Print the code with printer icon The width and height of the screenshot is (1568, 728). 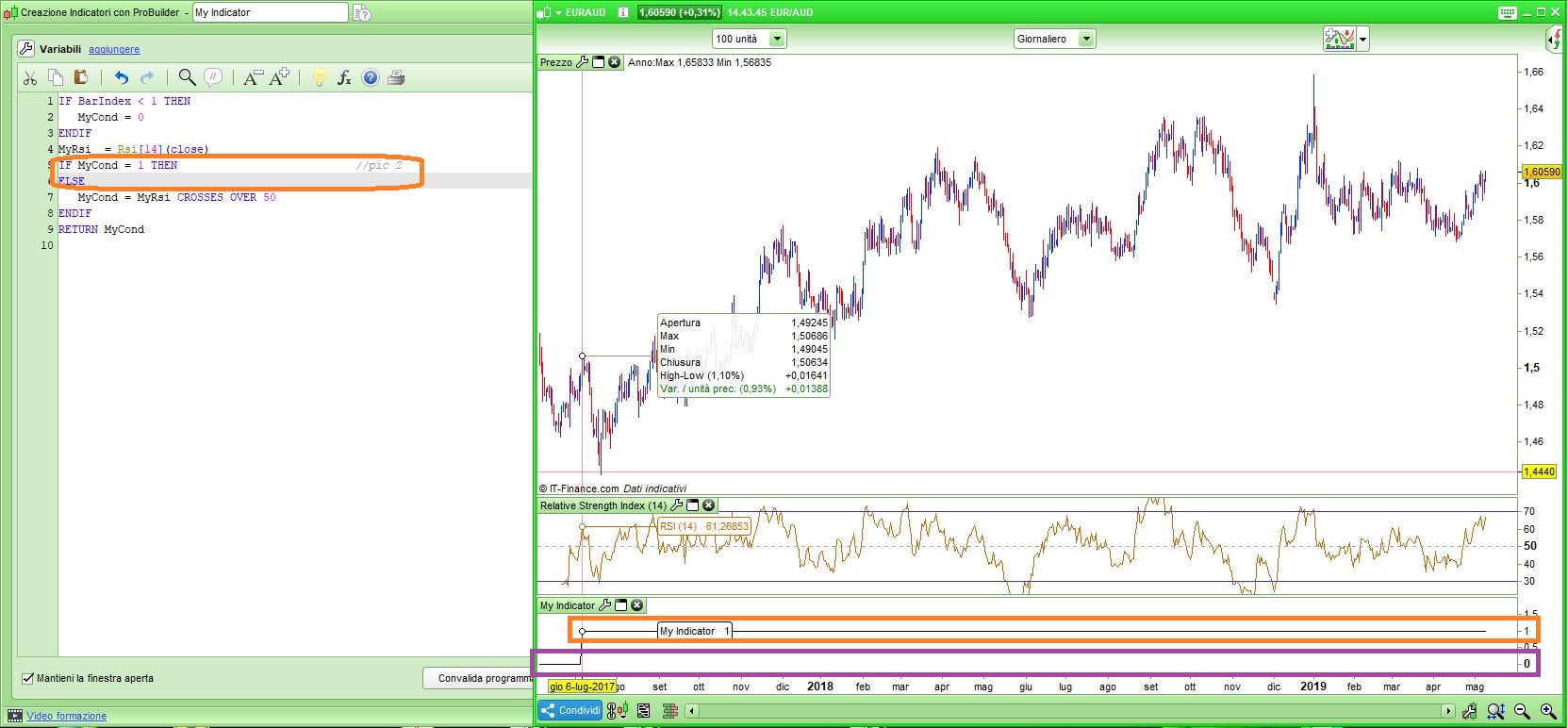(396, 78)
